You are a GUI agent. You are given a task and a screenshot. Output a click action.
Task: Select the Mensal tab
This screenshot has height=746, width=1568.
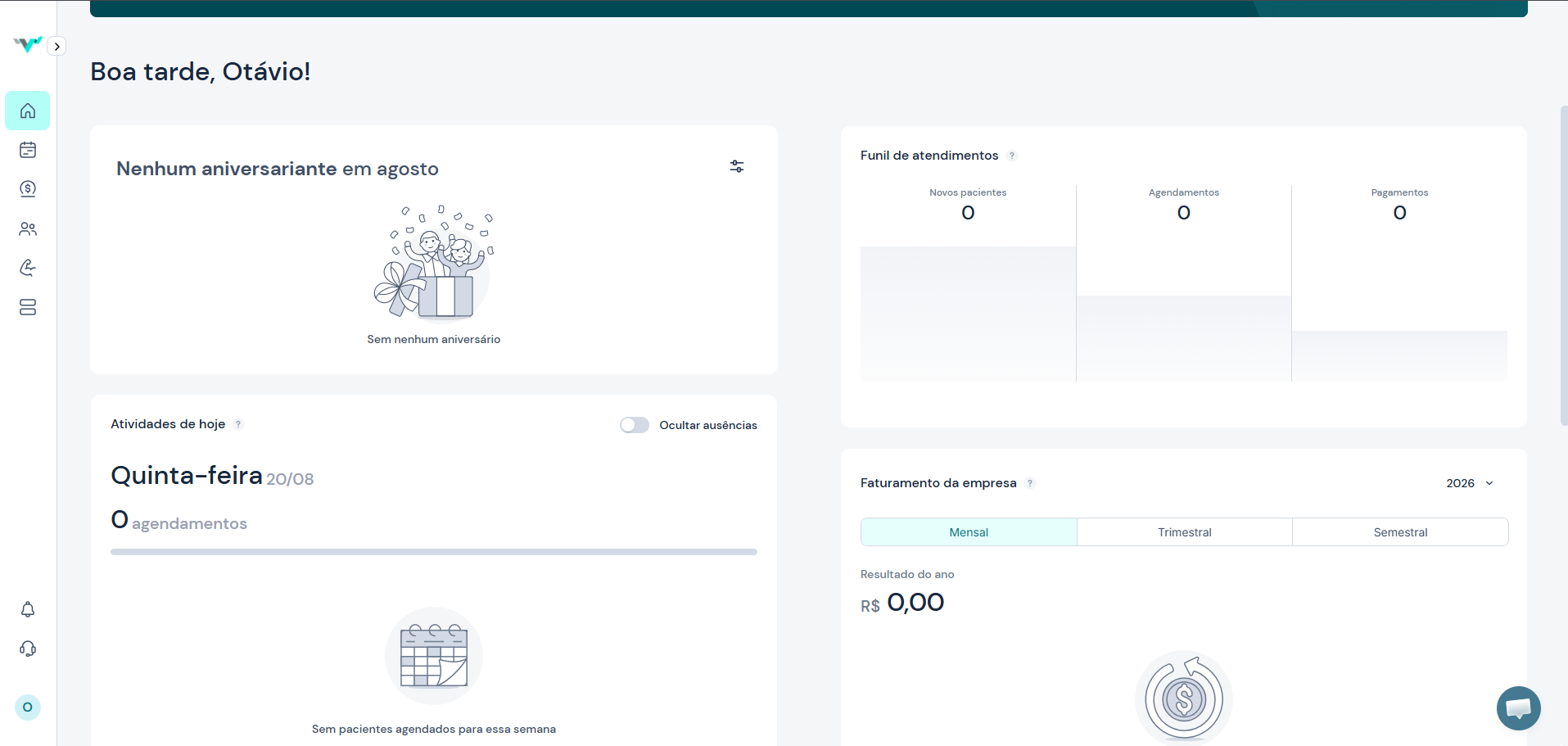[x=969, y=532]
